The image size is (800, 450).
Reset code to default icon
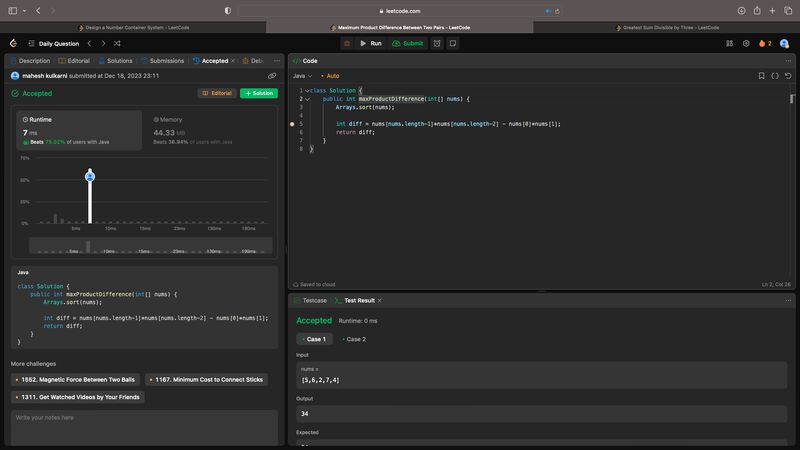click(x=788, y=76)
